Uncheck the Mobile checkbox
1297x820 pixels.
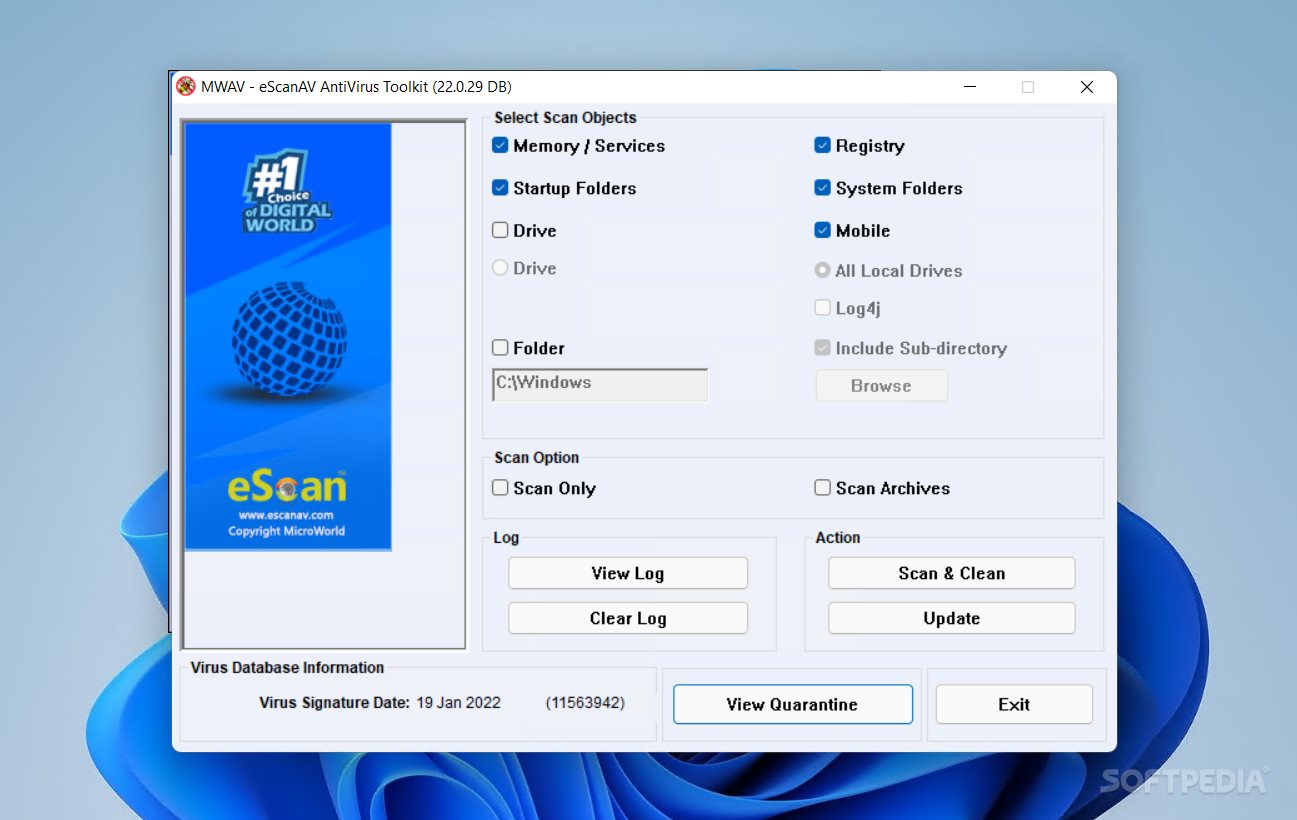822,230
